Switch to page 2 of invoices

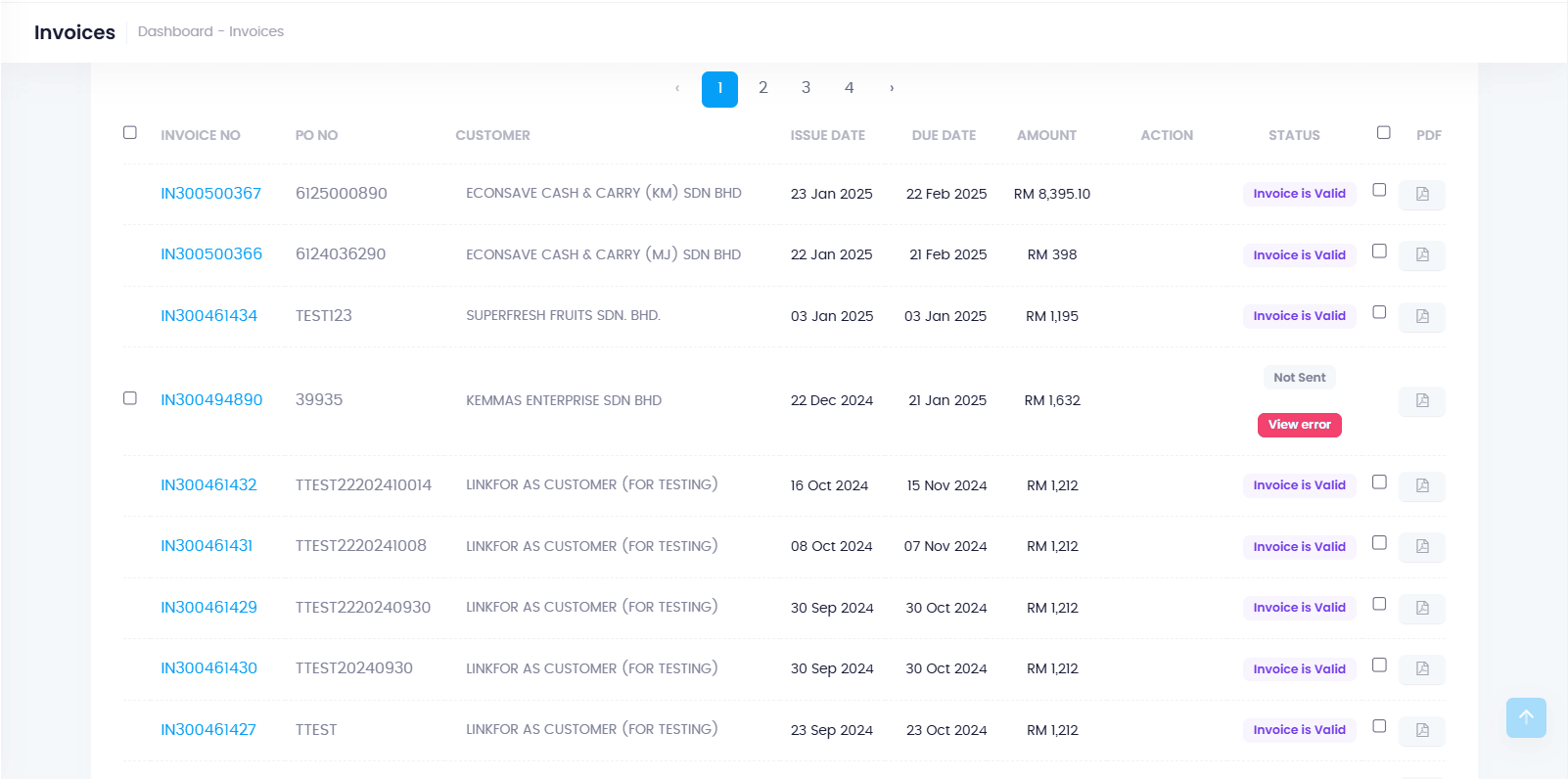(762, 88)
